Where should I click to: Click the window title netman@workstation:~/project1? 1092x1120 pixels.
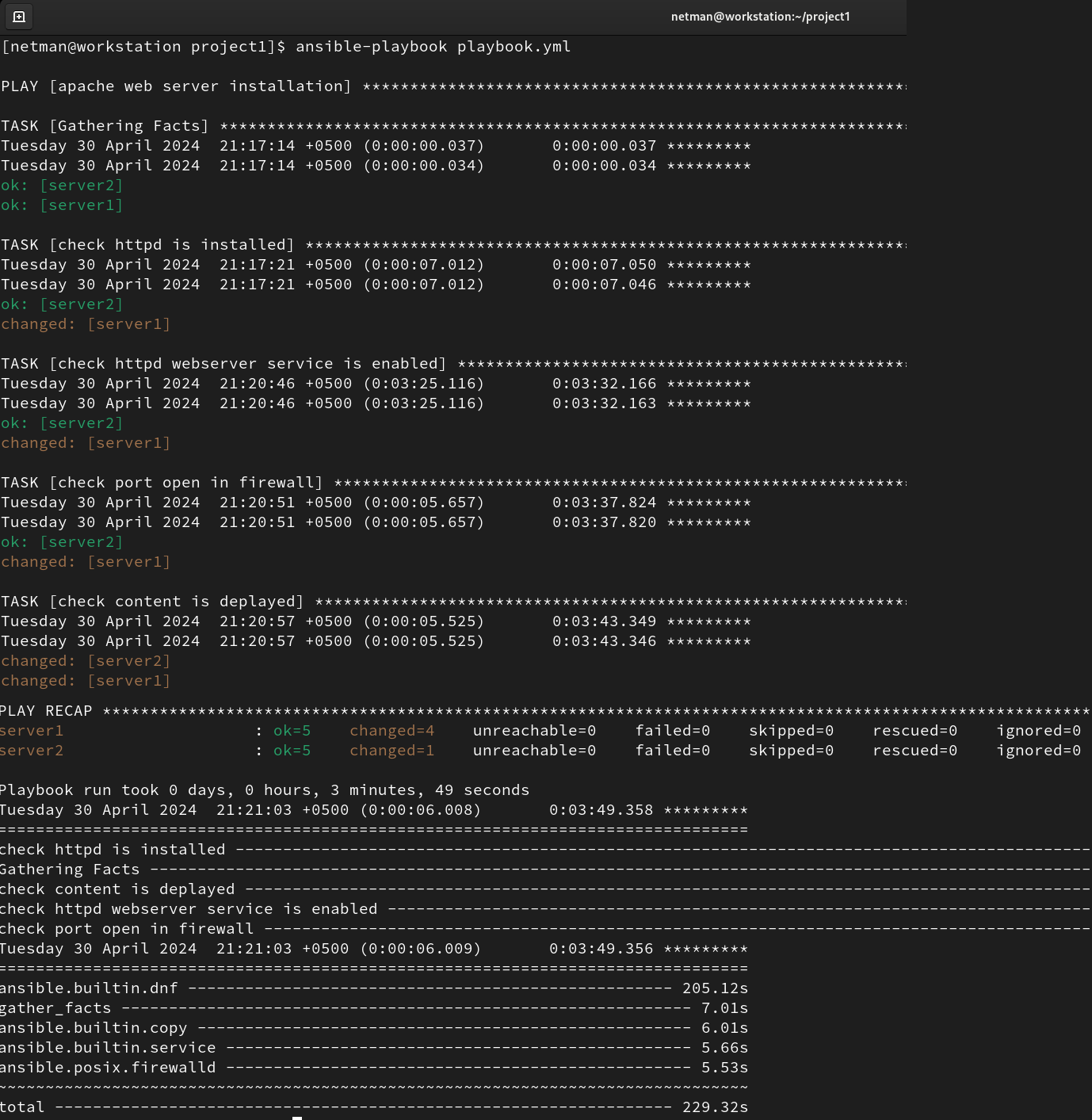[x=760, y=17]
